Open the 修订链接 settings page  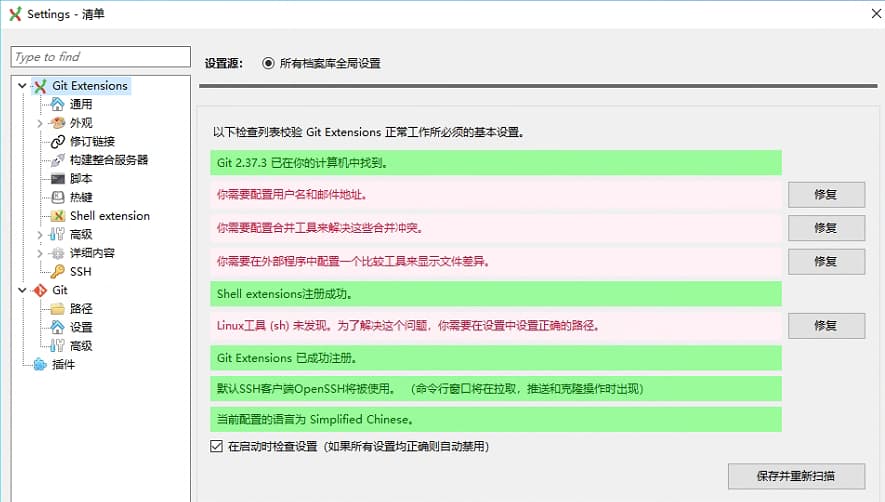pos(93,141)
